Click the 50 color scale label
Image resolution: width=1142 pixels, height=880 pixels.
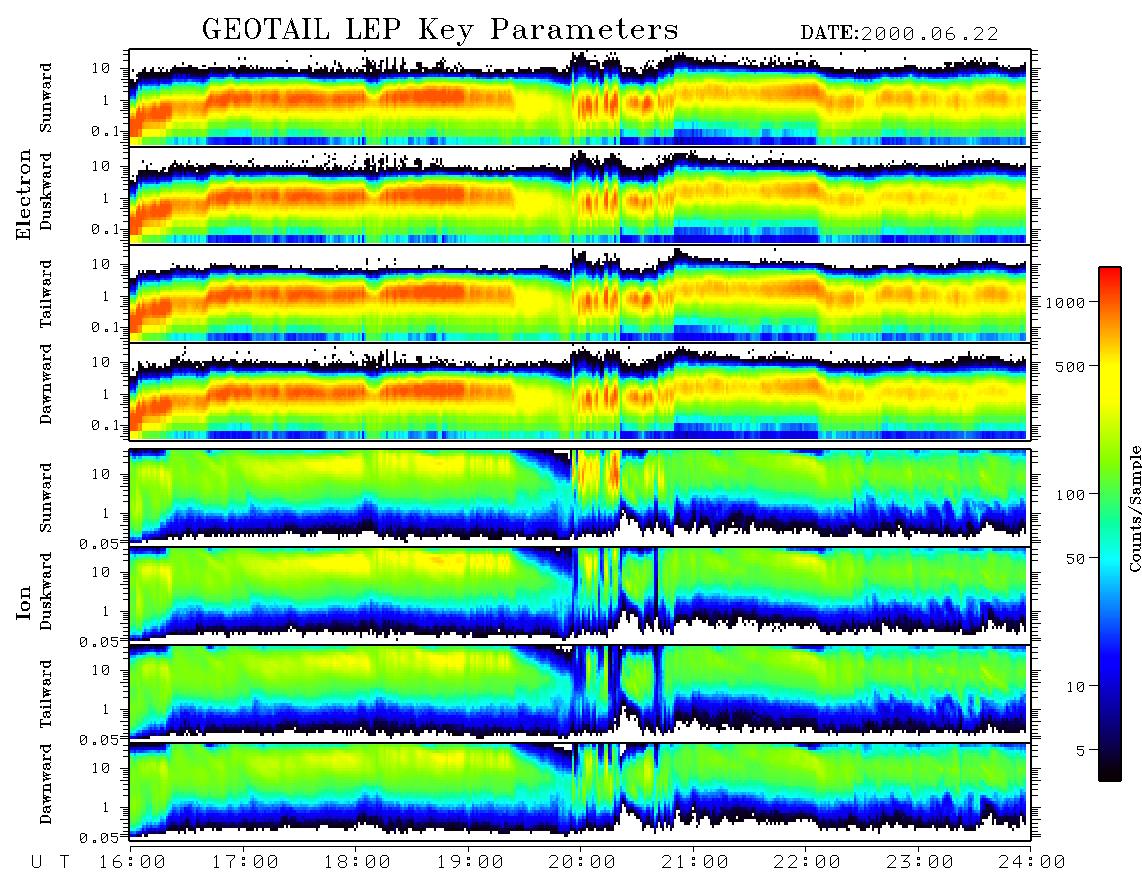point(1075,559)
